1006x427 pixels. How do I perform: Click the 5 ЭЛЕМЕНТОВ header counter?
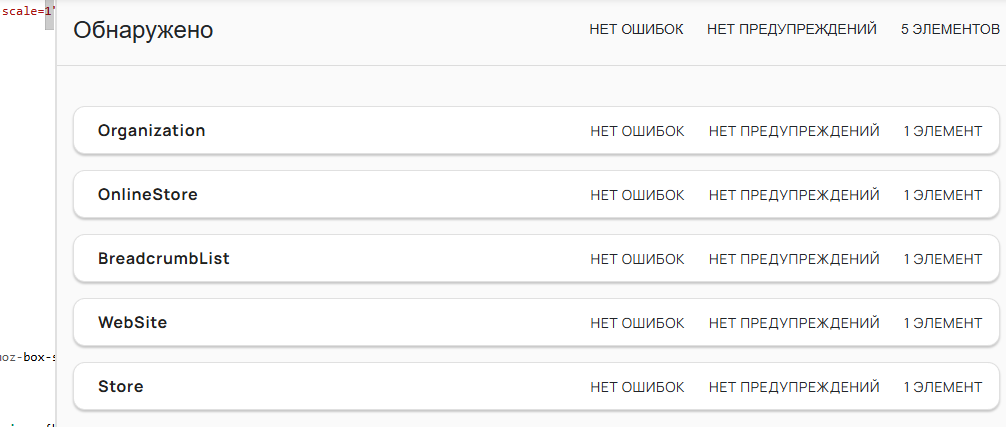tap(950, 29)
